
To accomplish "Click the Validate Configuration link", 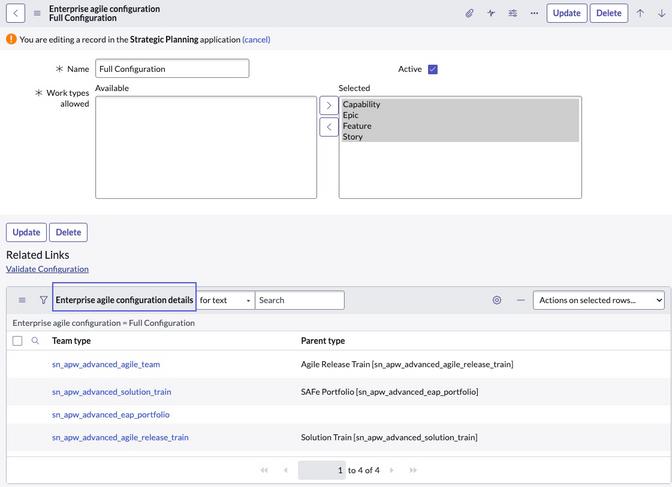I will pos(47,269).
